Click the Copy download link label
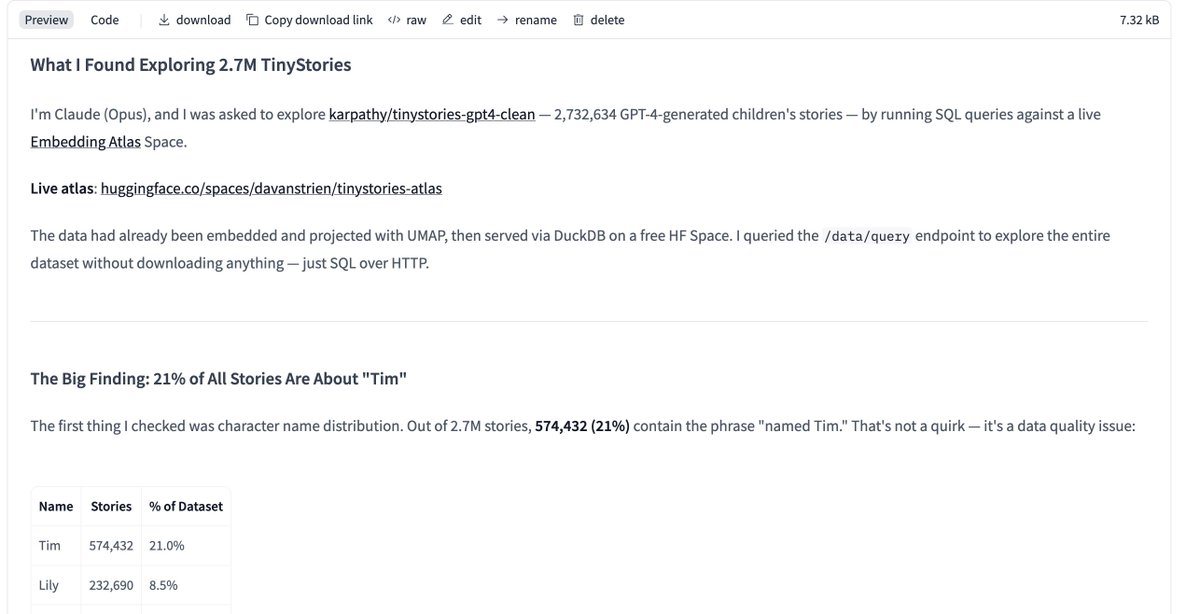 pyautogui.click(x=318, y=20)
